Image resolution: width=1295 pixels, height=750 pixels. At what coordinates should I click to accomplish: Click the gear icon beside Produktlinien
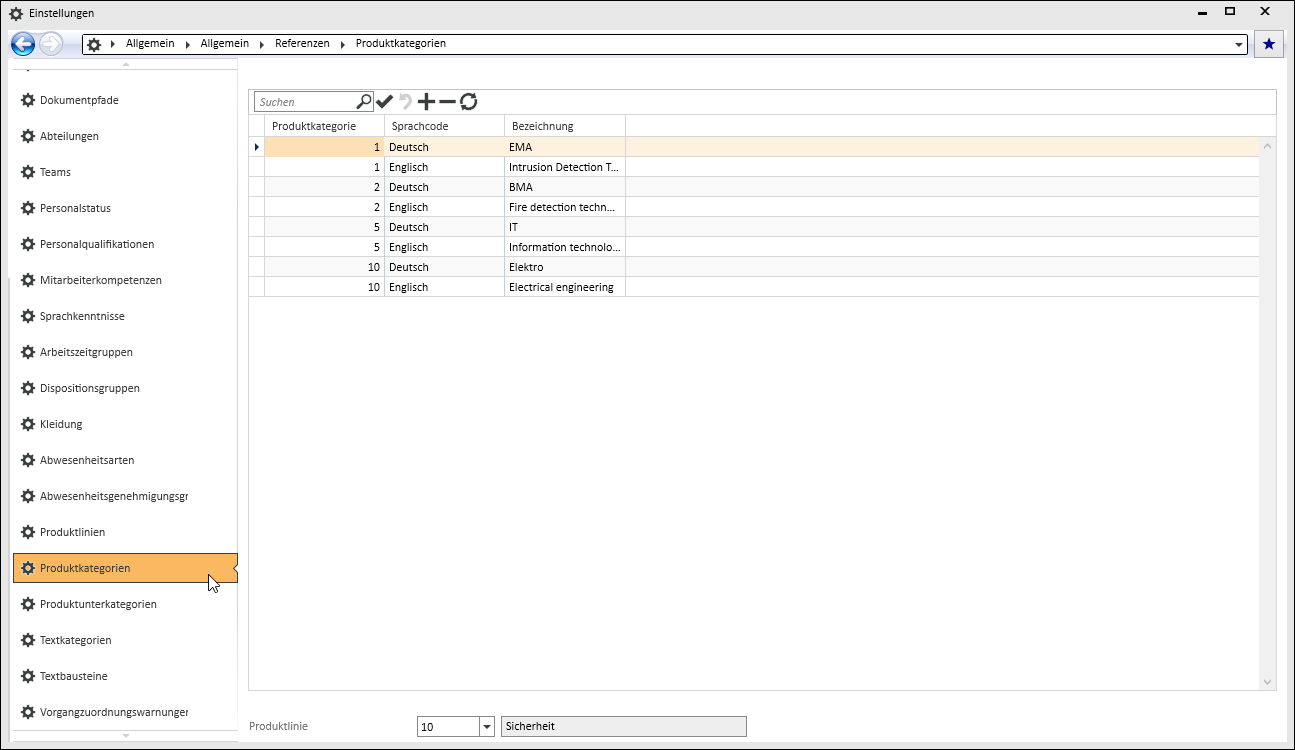28,532
